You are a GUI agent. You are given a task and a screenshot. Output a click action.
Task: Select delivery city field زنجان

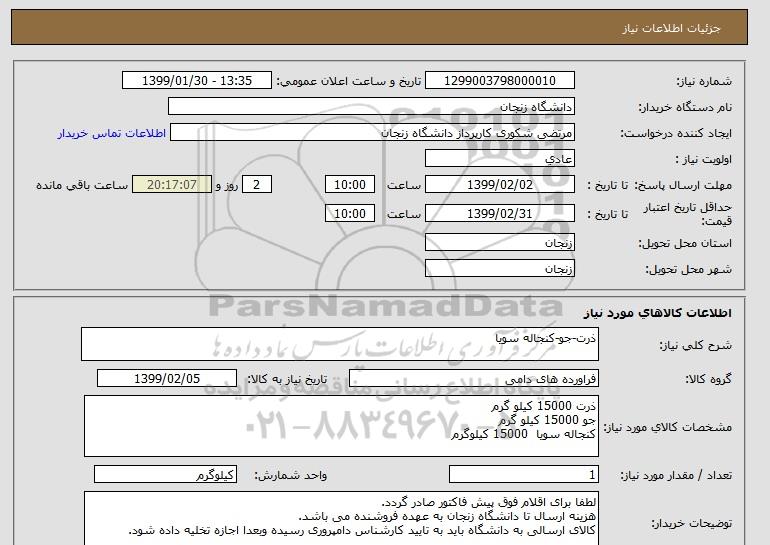(x=499, y=269)
